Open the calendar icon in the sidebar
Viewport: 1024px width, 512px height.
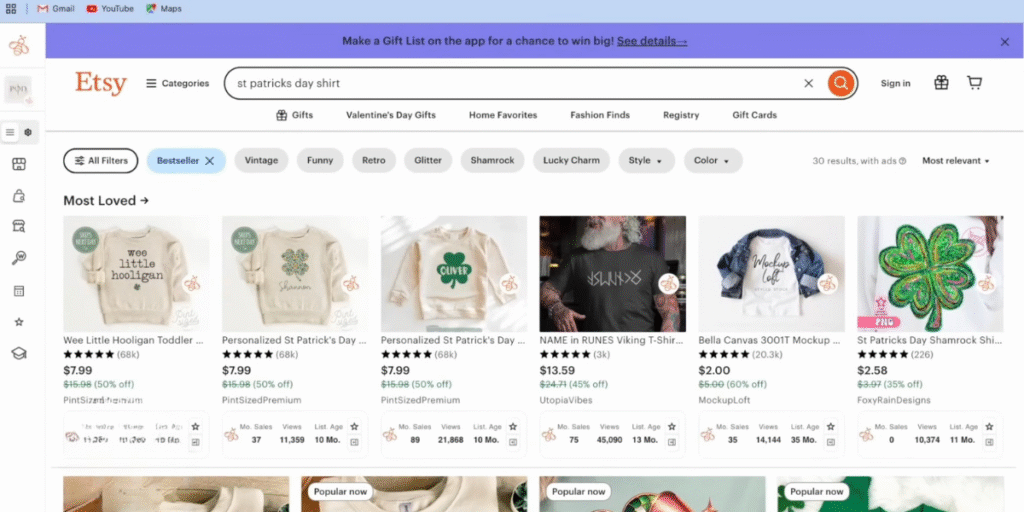coord(19,291)
